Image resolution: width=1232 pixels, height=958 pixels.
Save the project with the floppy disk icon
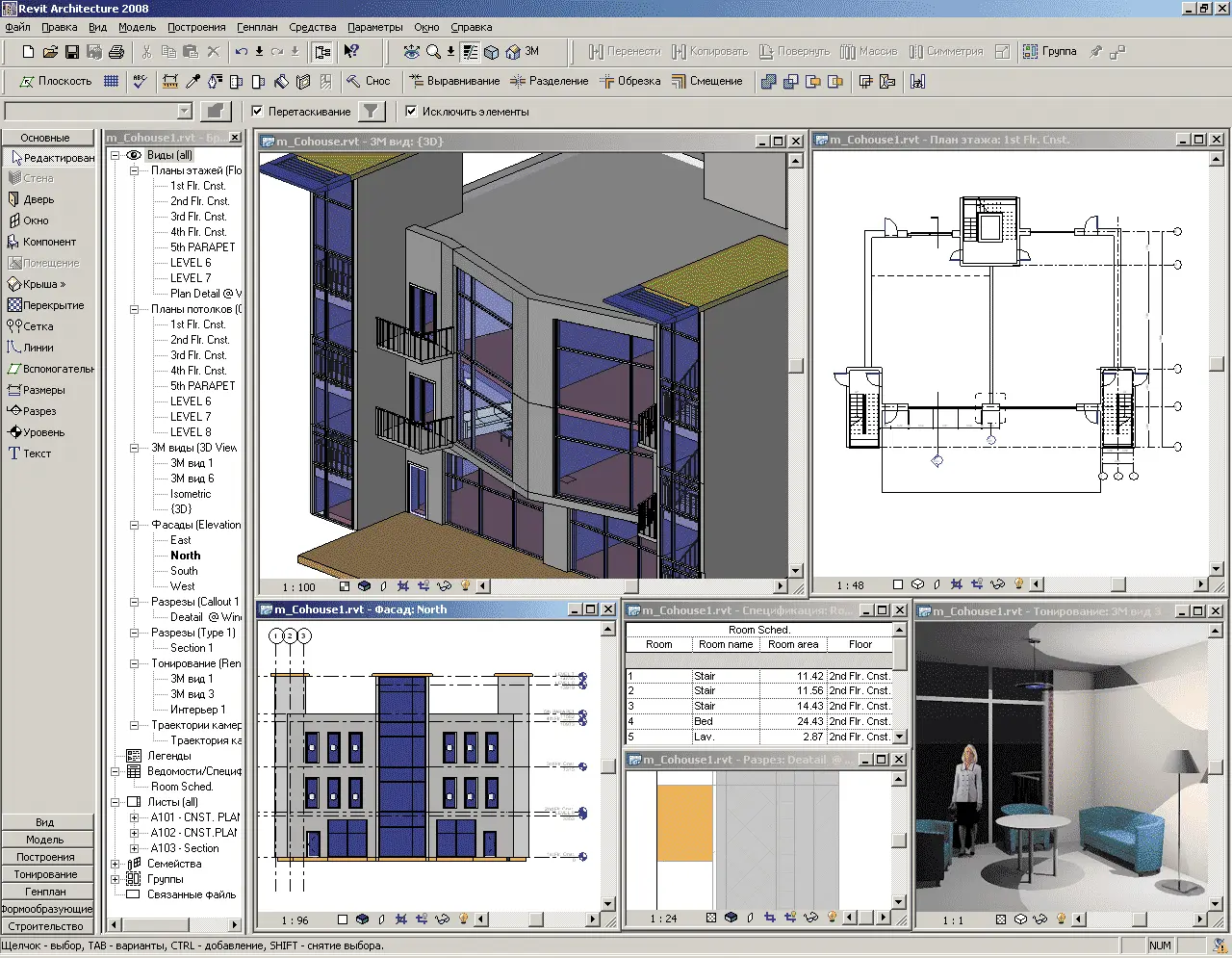(72, 52)
